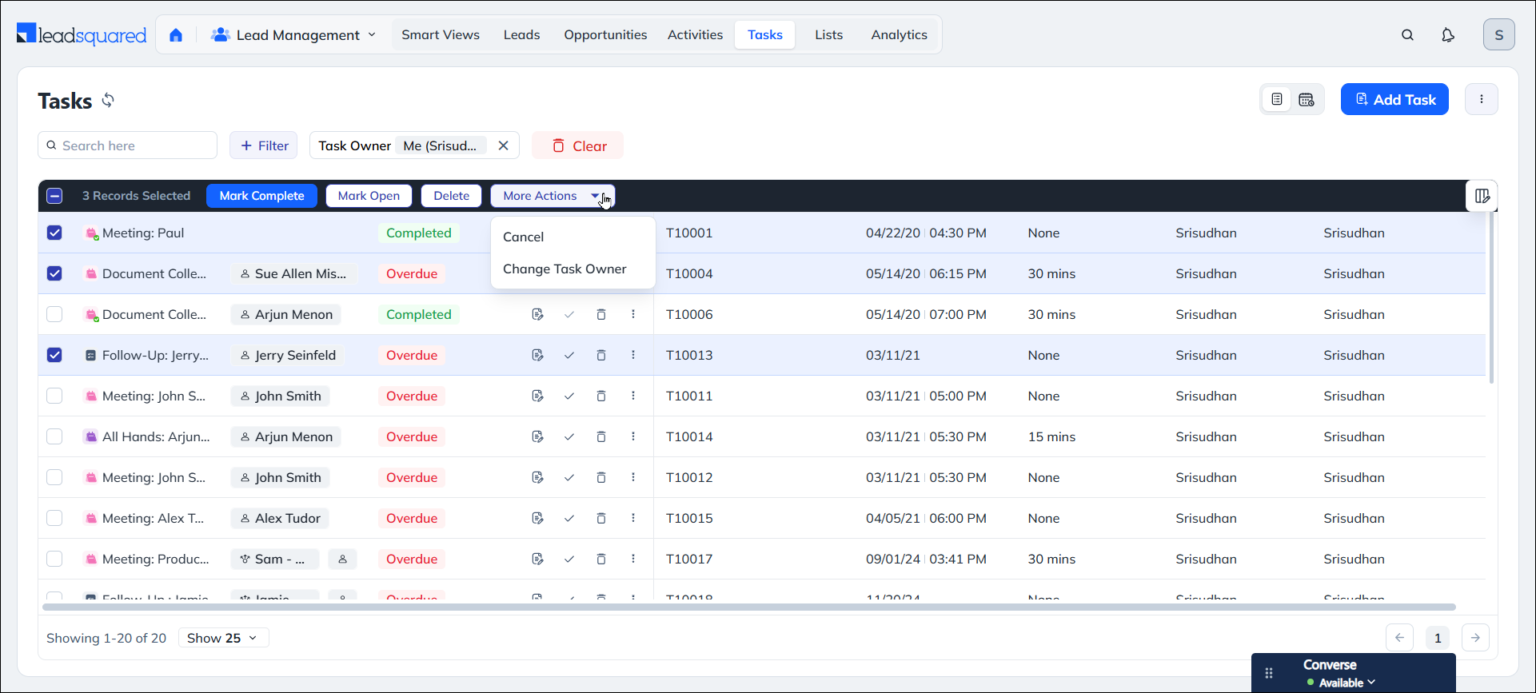Refresh the Tasks list icon
Screen dimensions: 1536x693
[108, 100]
